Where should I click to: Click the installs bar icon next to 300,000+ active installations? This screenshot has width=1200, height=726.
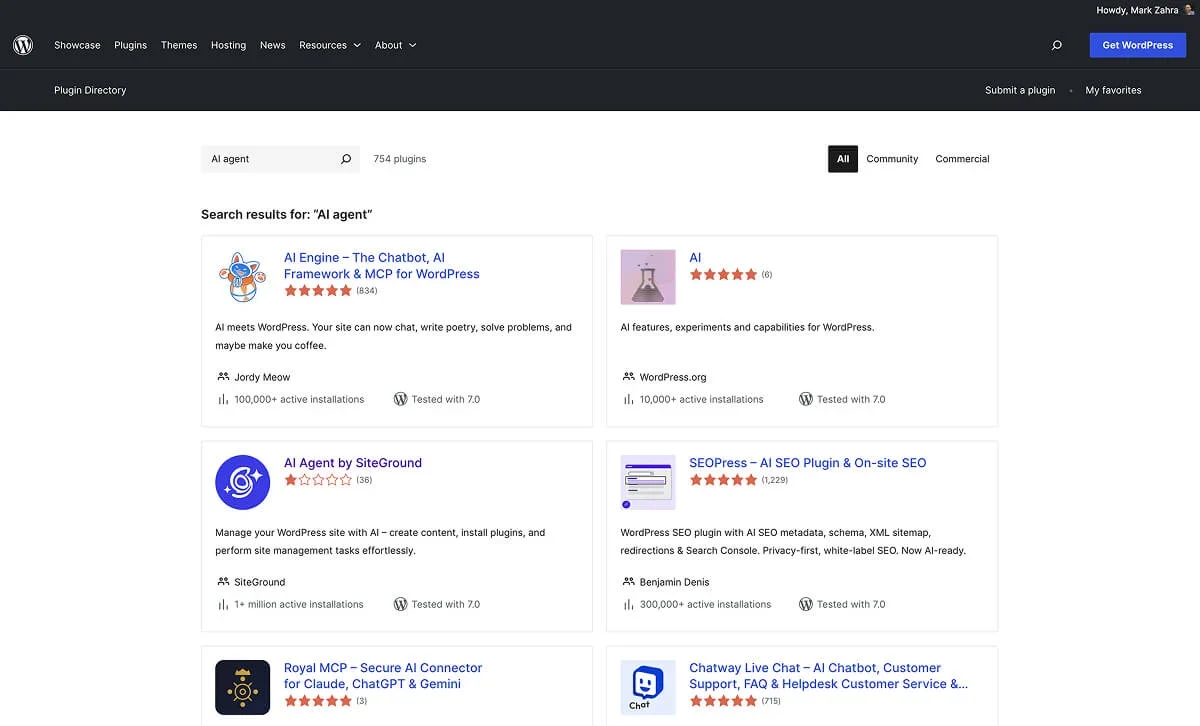pos(629,604)
